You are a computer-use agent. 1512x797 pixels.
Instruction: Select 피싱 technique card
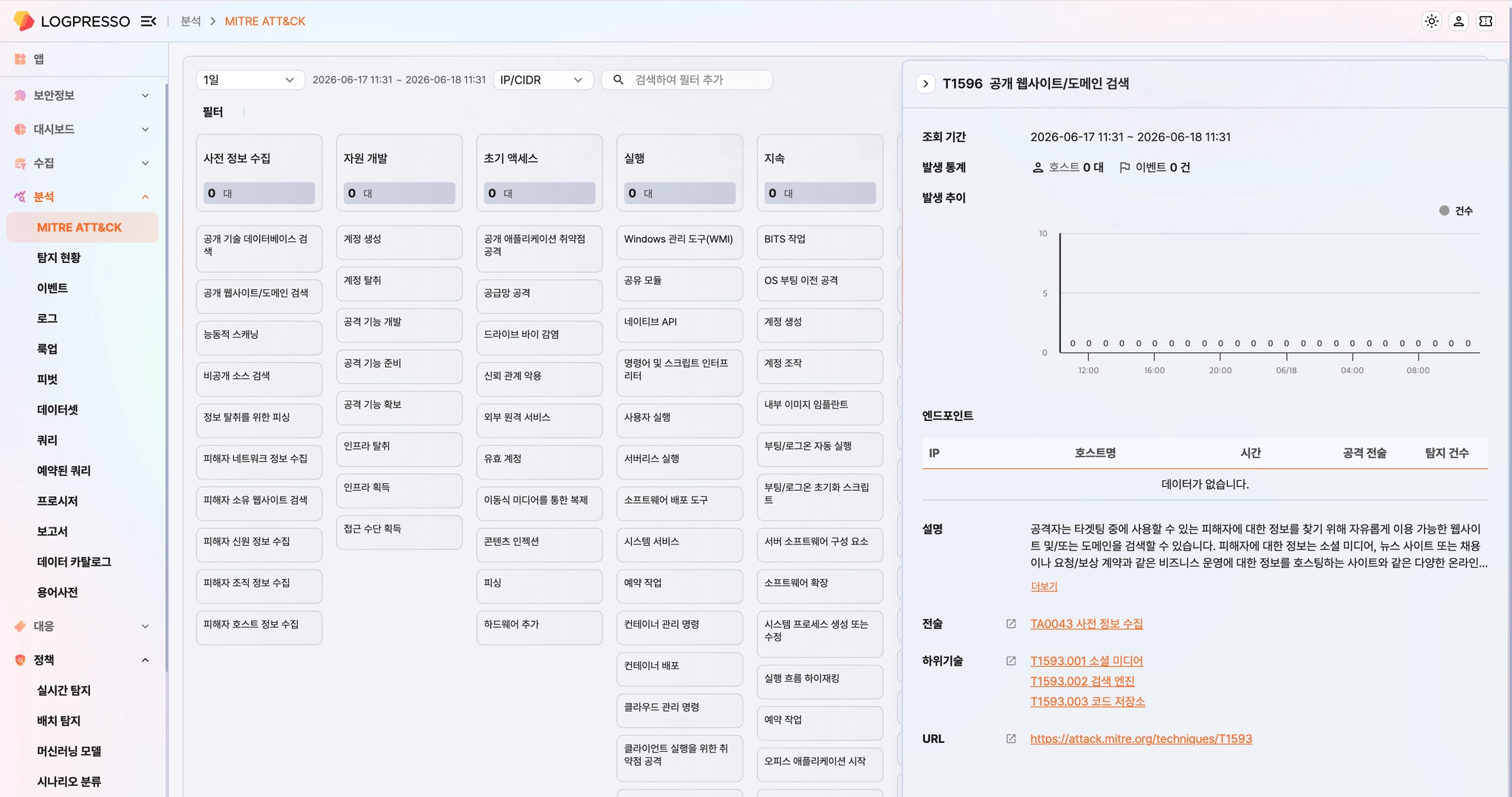click(x=540, y=586)
